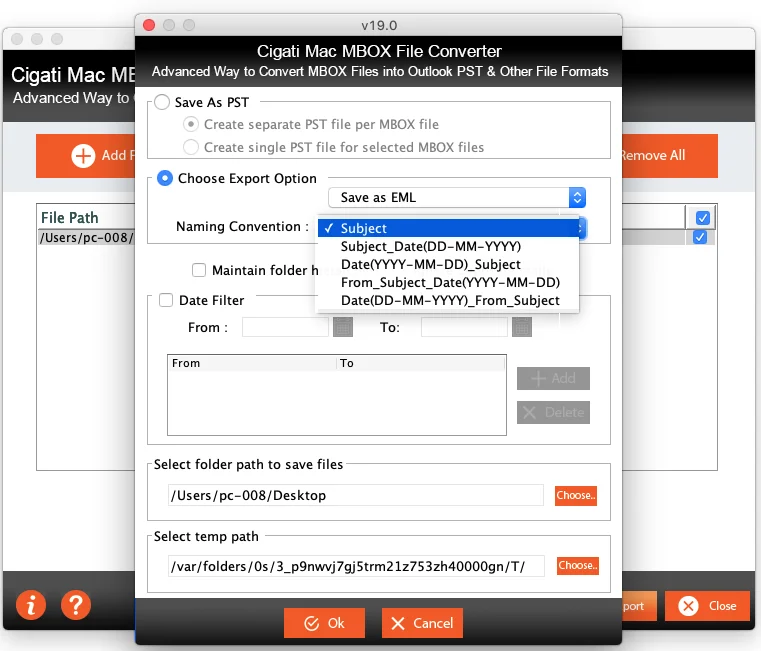Enable the Date Filter checkbox
Screen dimensions: 761x651
(x=166, y=300)
